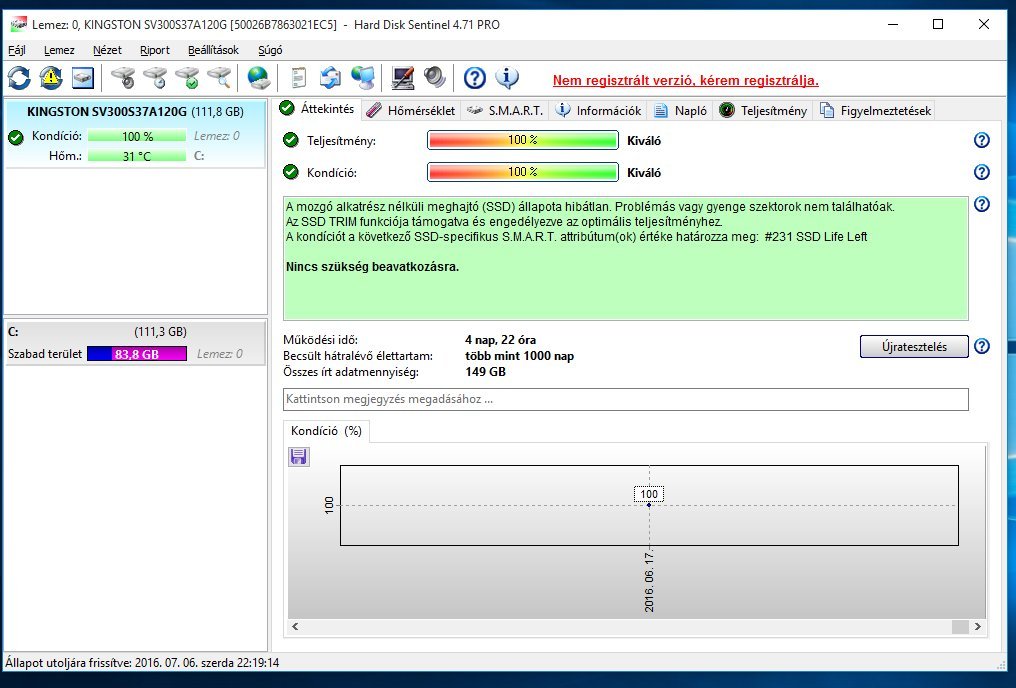The width and height of the screenshot is (1016, 688).
Task: Click the 100 data point on graph
Action: tap(649, 505)
